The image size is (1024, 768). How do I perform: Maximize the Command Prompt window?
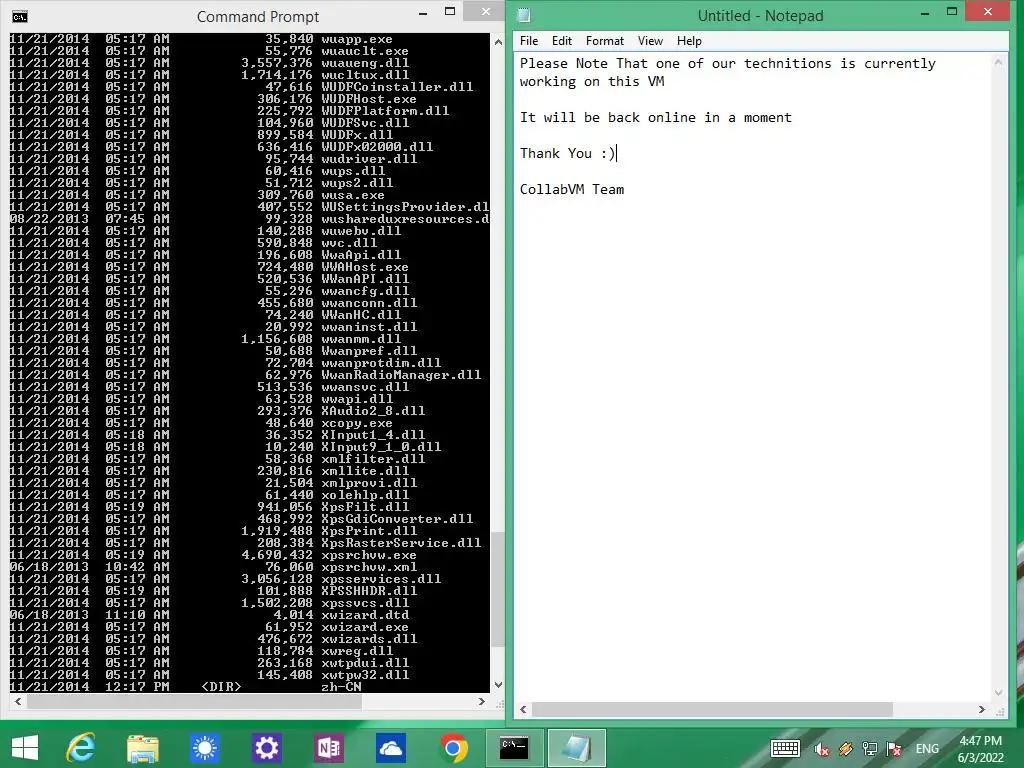pos(450,12)
